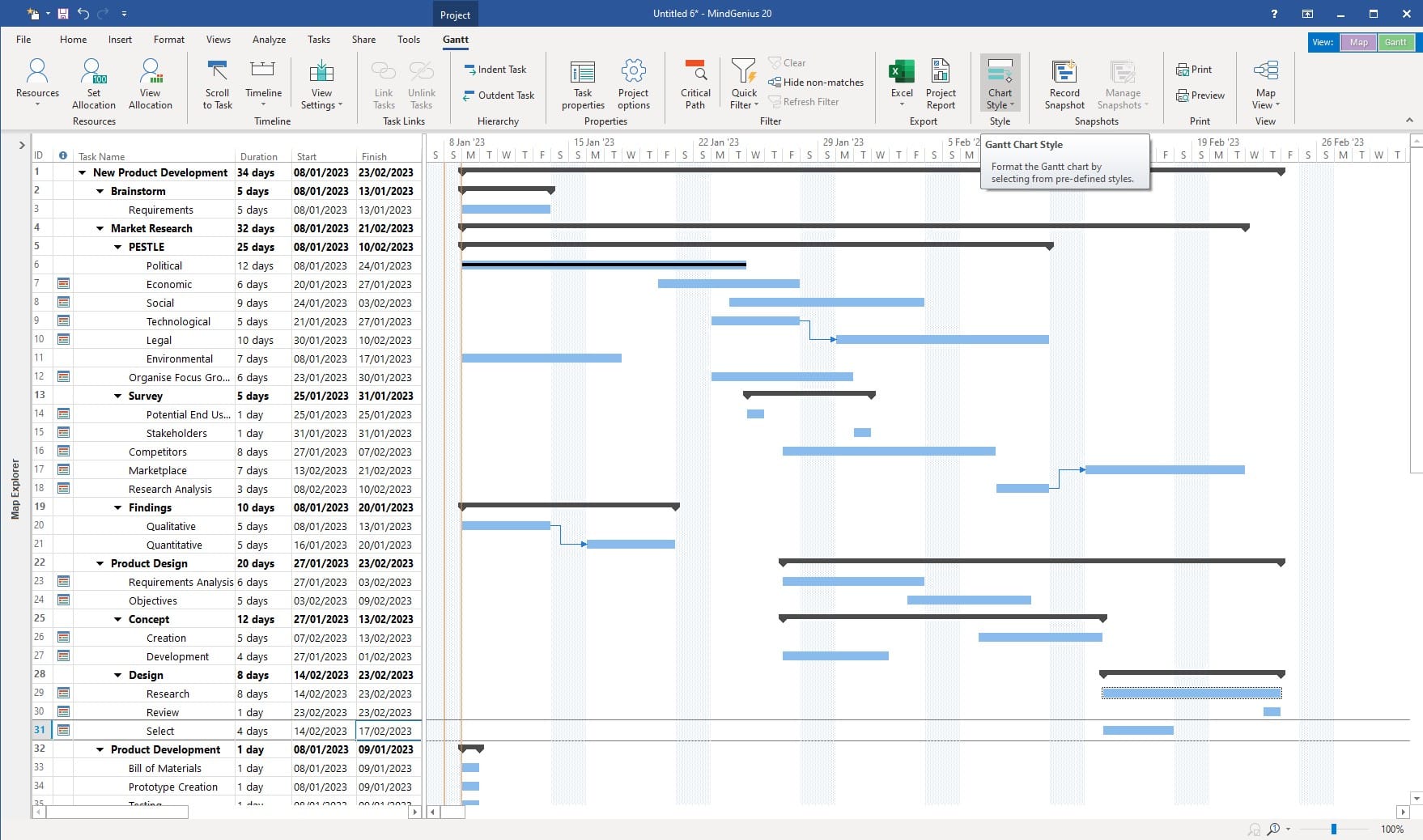This screenshot has height=840, width=1423.
Task: Open the Analyze ribbon tab
Action: tap(269, 40)
